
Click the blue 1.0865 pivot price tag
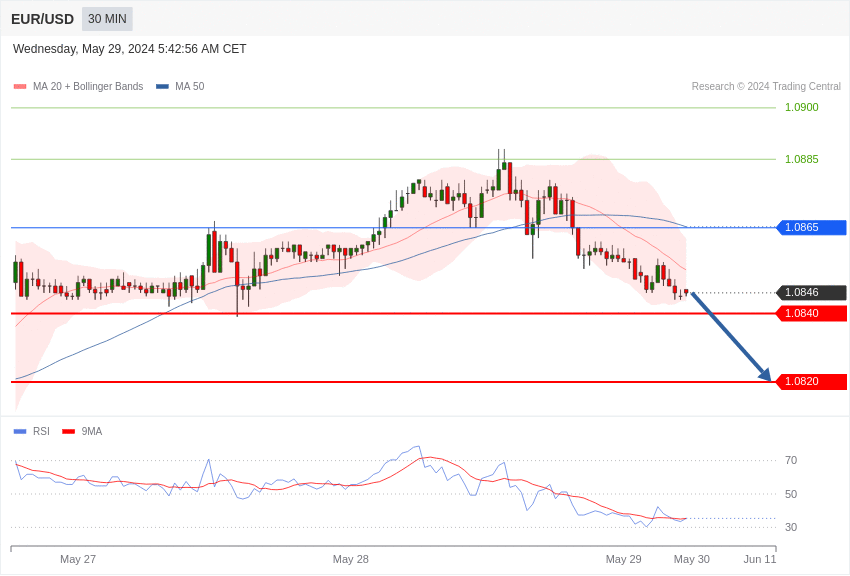(812, 228)
